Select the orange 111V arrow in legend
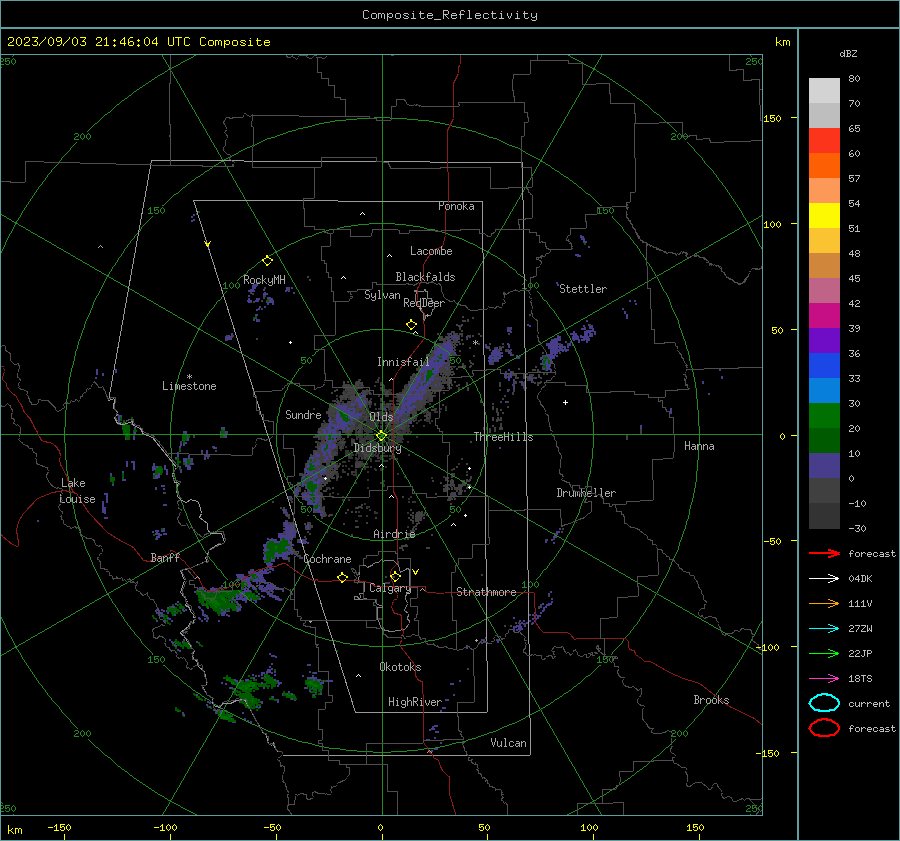 pyautogui.click(x=824, y=603)
